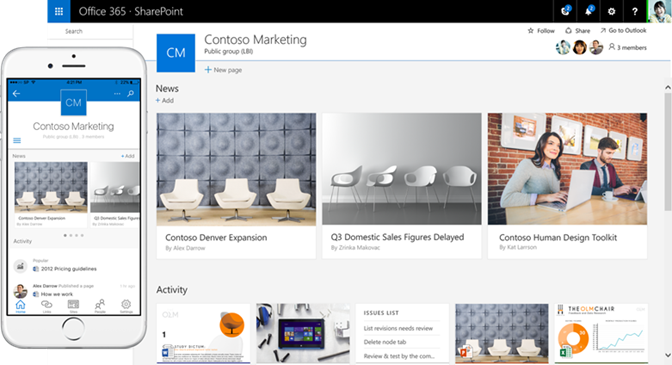Viewport: 672px width, 365px height.
Task: Click the vertical scrollbar thumb
Action: coord(668,151)
